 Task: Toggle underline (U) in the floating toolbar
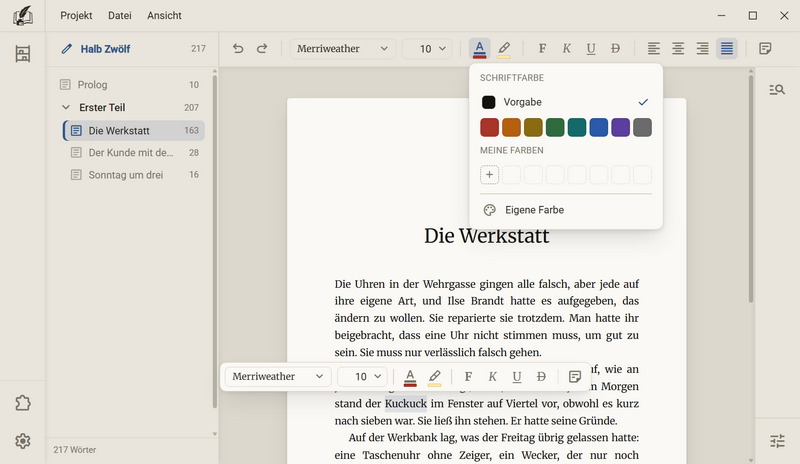coord(517,377)
